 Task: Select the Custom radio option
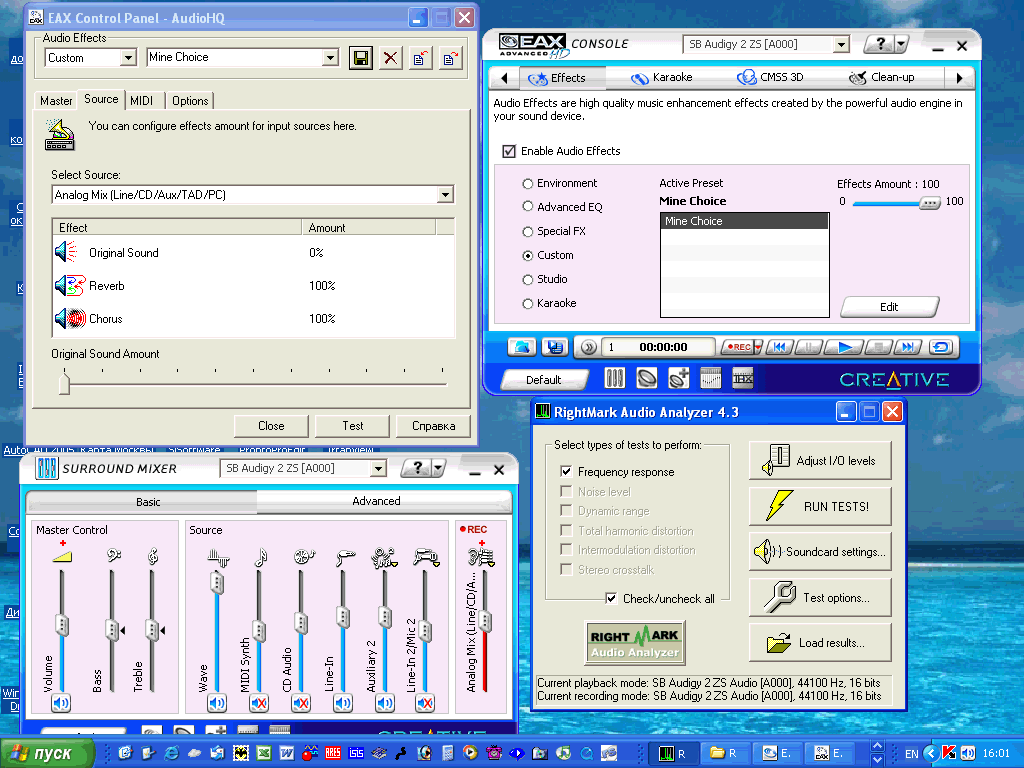click(x=528, y=255)
